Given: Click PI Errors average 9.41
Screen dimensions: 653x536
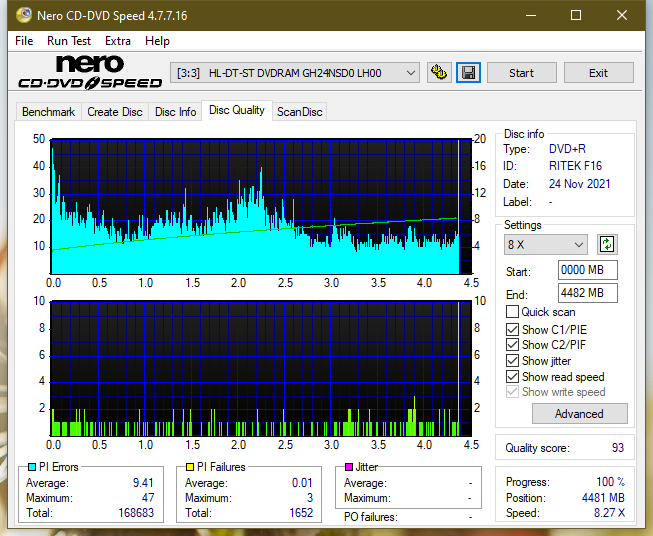Looking at the screenshot, I should click(x=143, y=483).
